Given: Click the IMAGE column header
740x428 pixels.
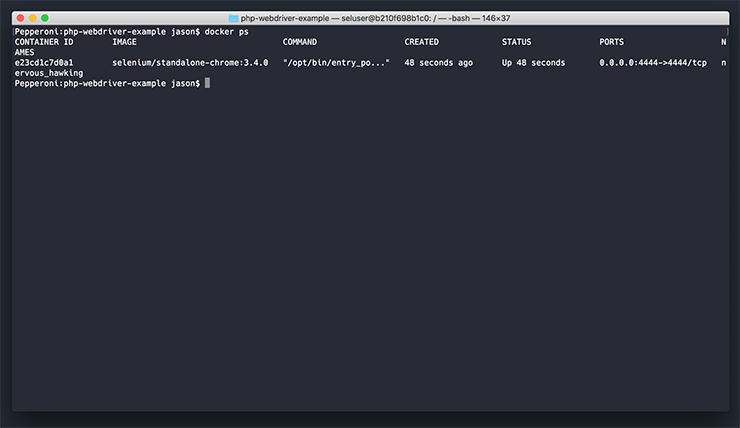Looking at the screenshot, I should (125, 42).
